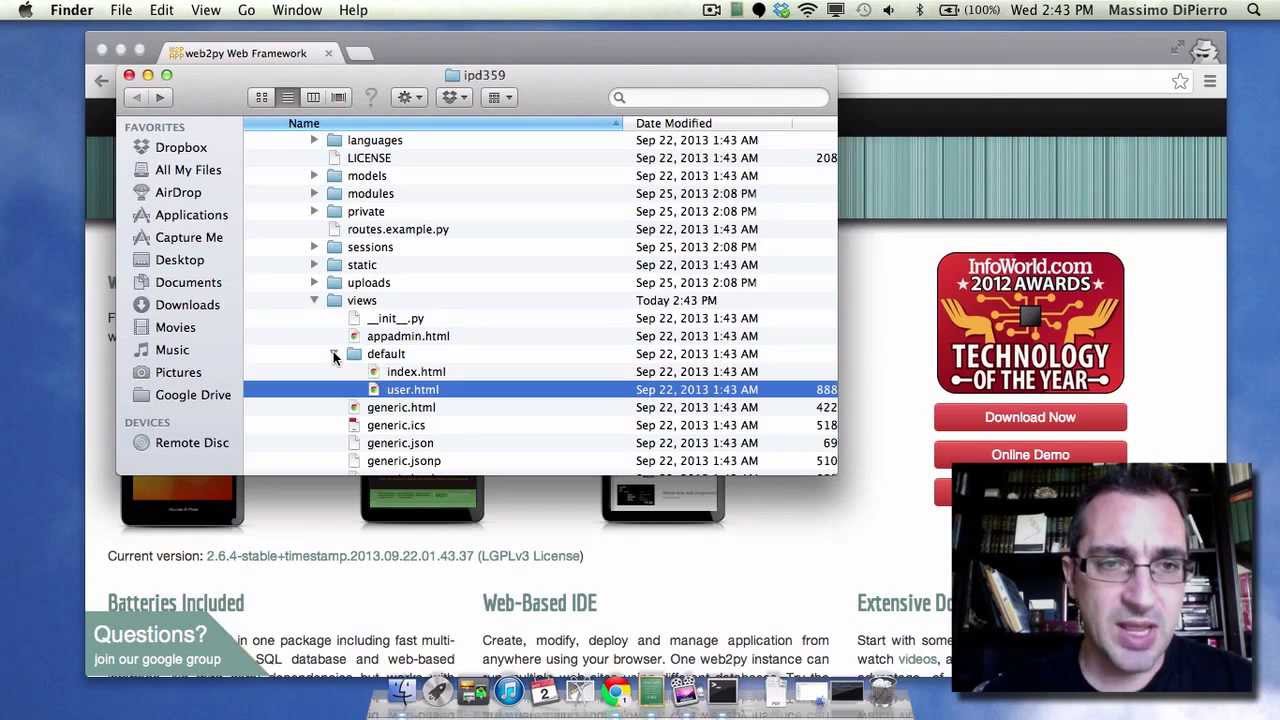Image resolution: width=1280 pixels, height=720 pixels.
Task: Switch Finder to icon view
Action: (x=262, y=97)
